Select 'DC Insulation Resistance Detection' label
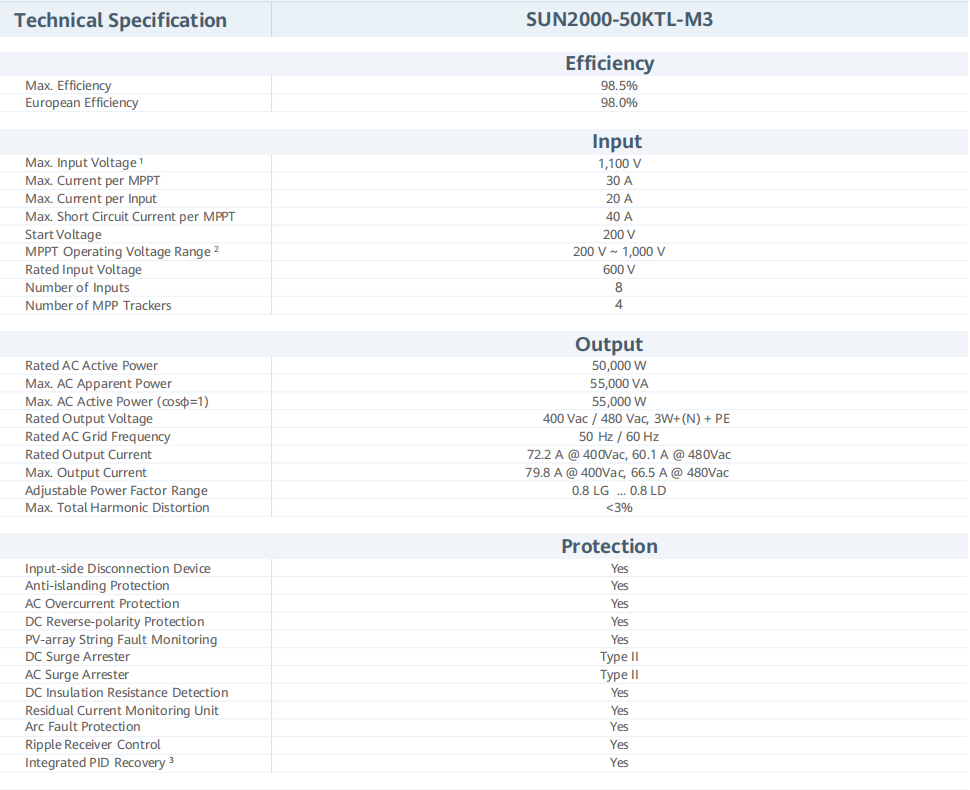 pos(127,693)
